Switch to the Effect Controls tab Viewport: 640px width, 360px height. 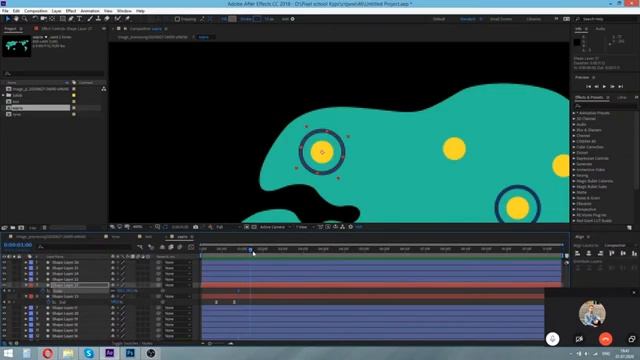click(67, 29)
